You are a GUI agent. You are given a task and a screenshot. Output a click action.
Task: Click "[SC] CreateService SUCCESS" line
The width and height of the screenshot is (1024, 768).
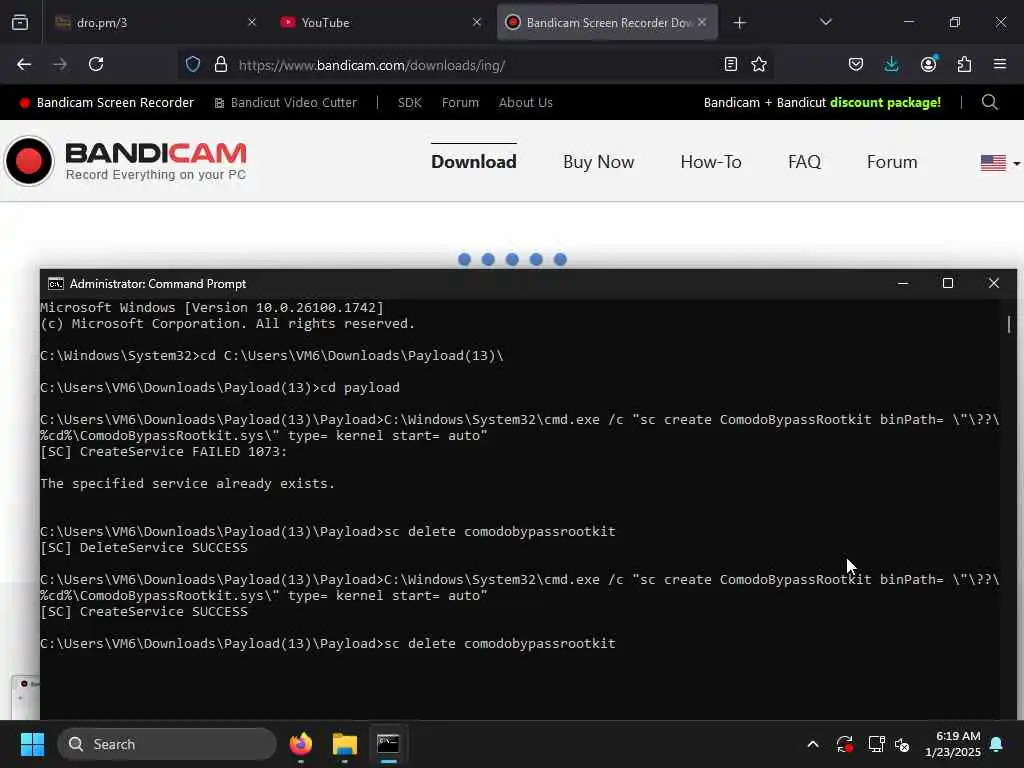(x=144, y=611)
